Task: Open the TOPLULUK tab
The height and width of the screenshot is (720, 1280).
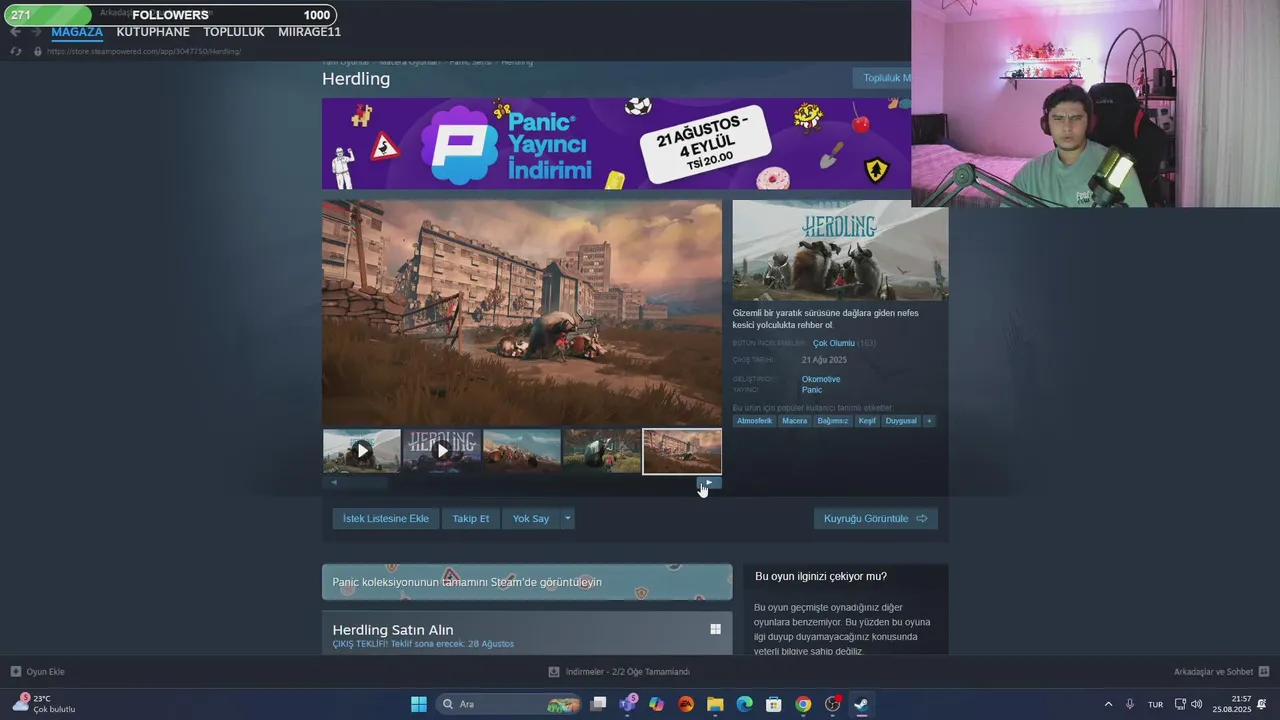Action: tap(234, 32)
